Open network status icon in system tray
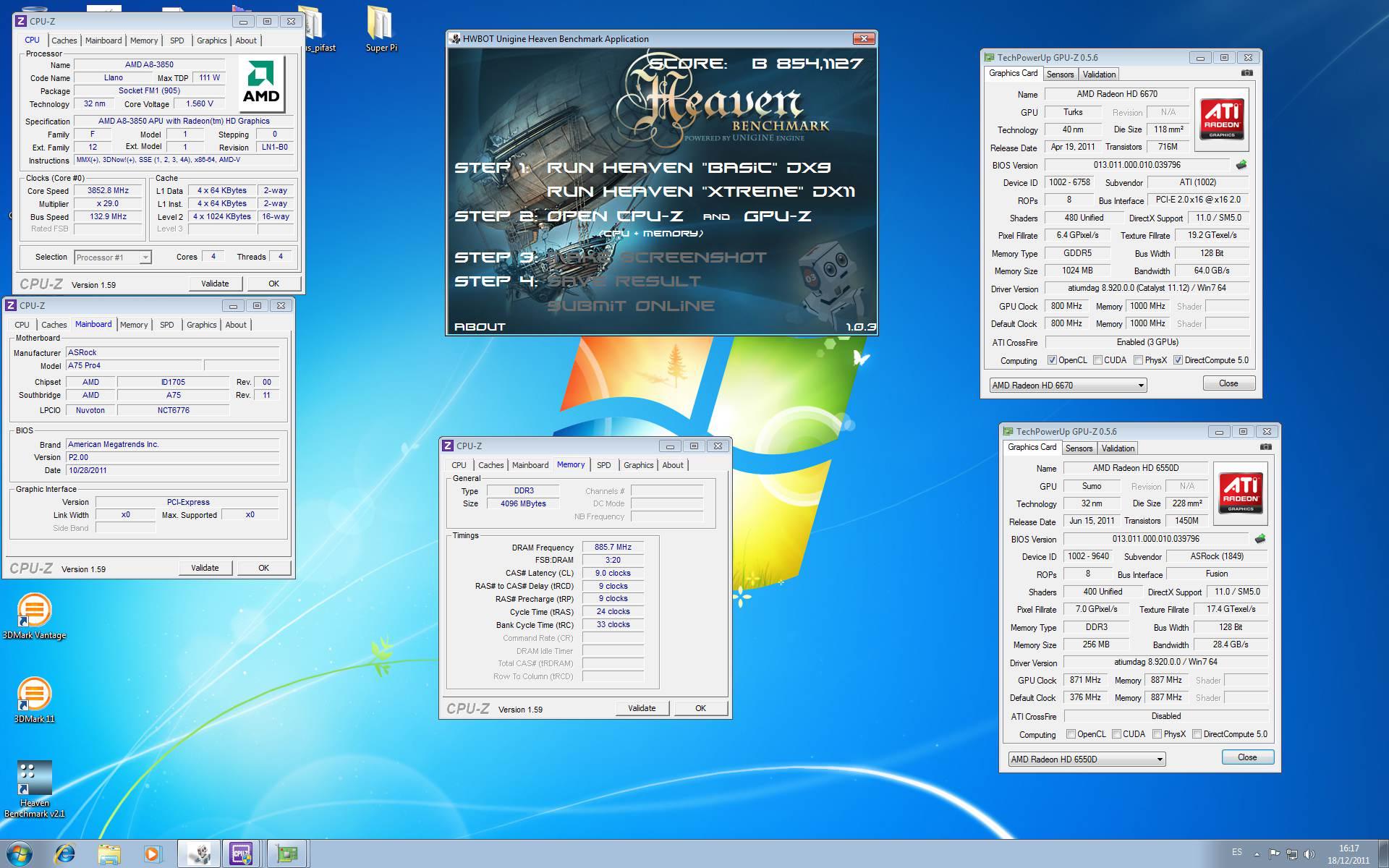This screenshot has height=868, width=1389. pos(1292,854)
